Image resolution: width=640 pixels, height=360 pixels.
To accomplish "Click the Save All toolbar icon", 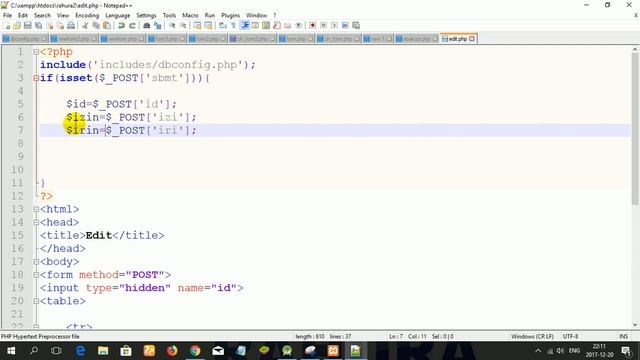I will pyautogui.click(x=38, y=25).
